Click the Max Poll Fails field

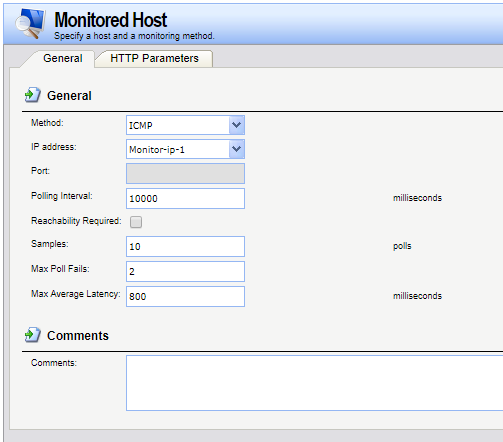pos(185,271)
